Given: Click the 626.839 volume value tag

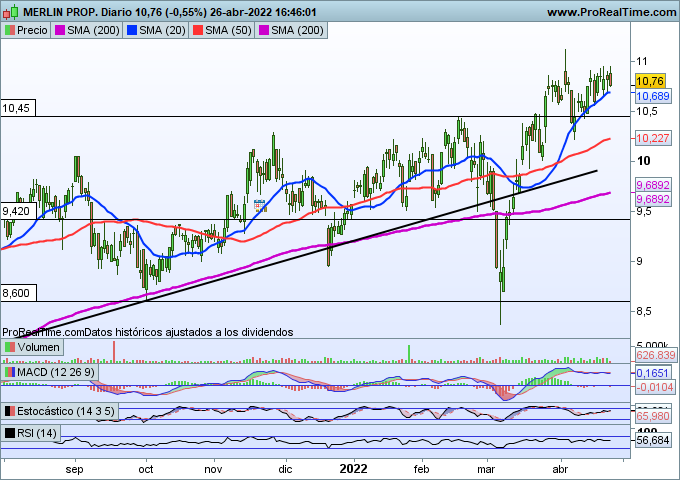Looking at the screenshot, I should [656, 355].
